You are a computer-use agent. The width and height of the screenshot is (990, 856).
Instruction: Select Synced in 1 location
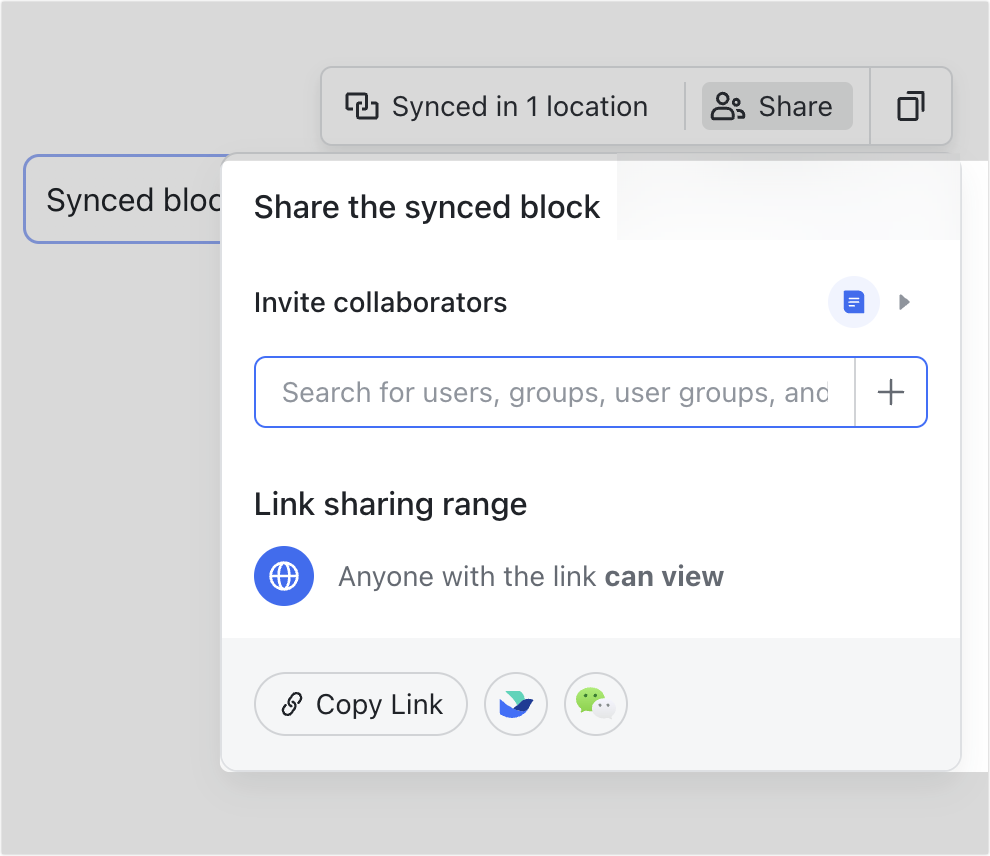tap(500, 106)
